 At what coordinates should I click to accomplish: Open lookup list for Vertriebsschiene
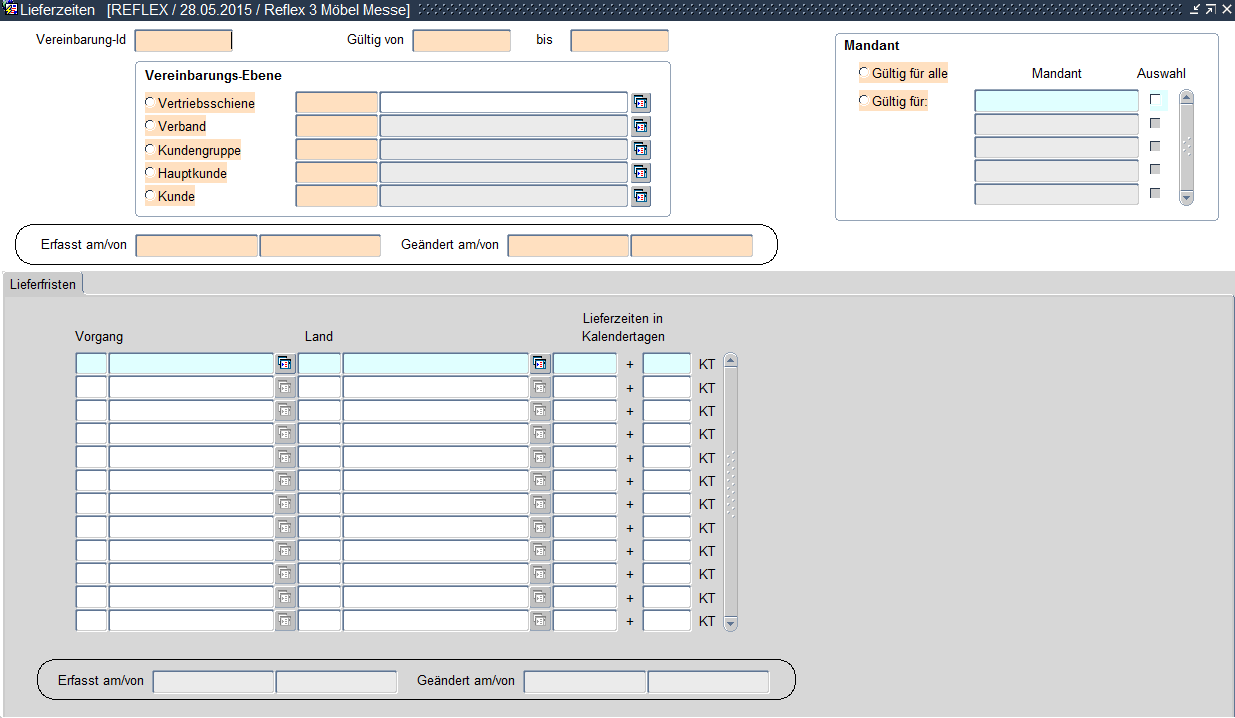(x=641, y=103)
